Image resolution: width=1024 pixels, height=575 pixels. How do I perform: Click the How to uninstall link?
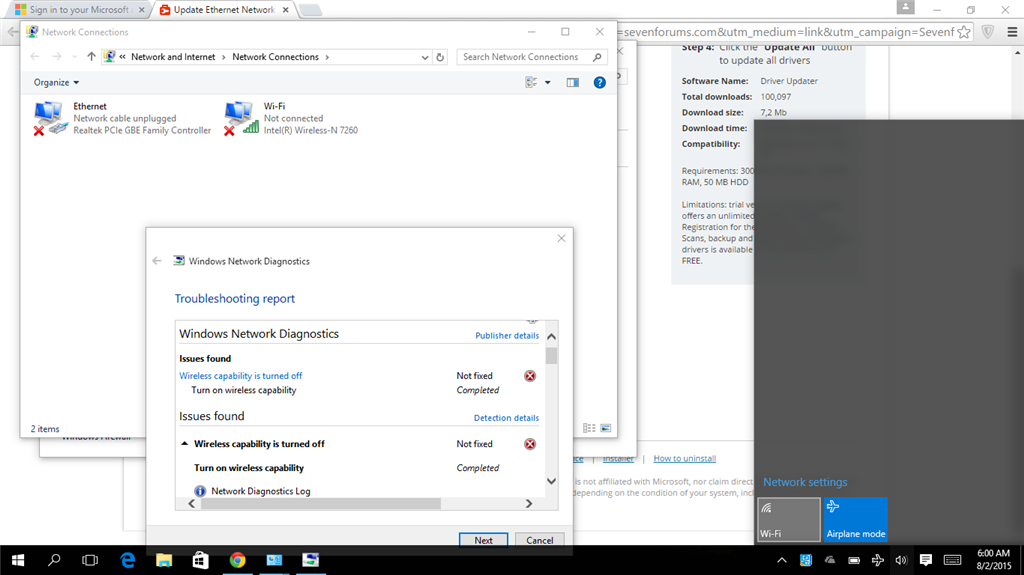(x=684, y=458)
